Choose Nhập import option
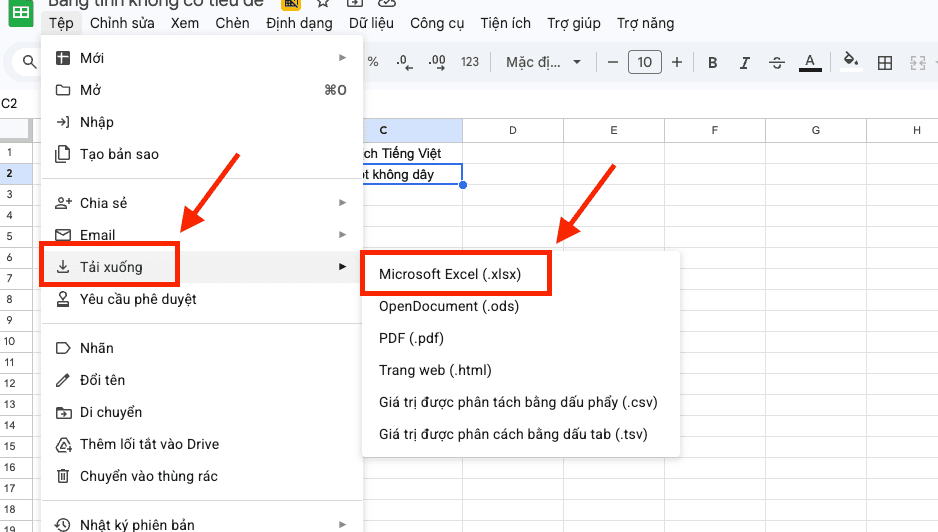 202,122
